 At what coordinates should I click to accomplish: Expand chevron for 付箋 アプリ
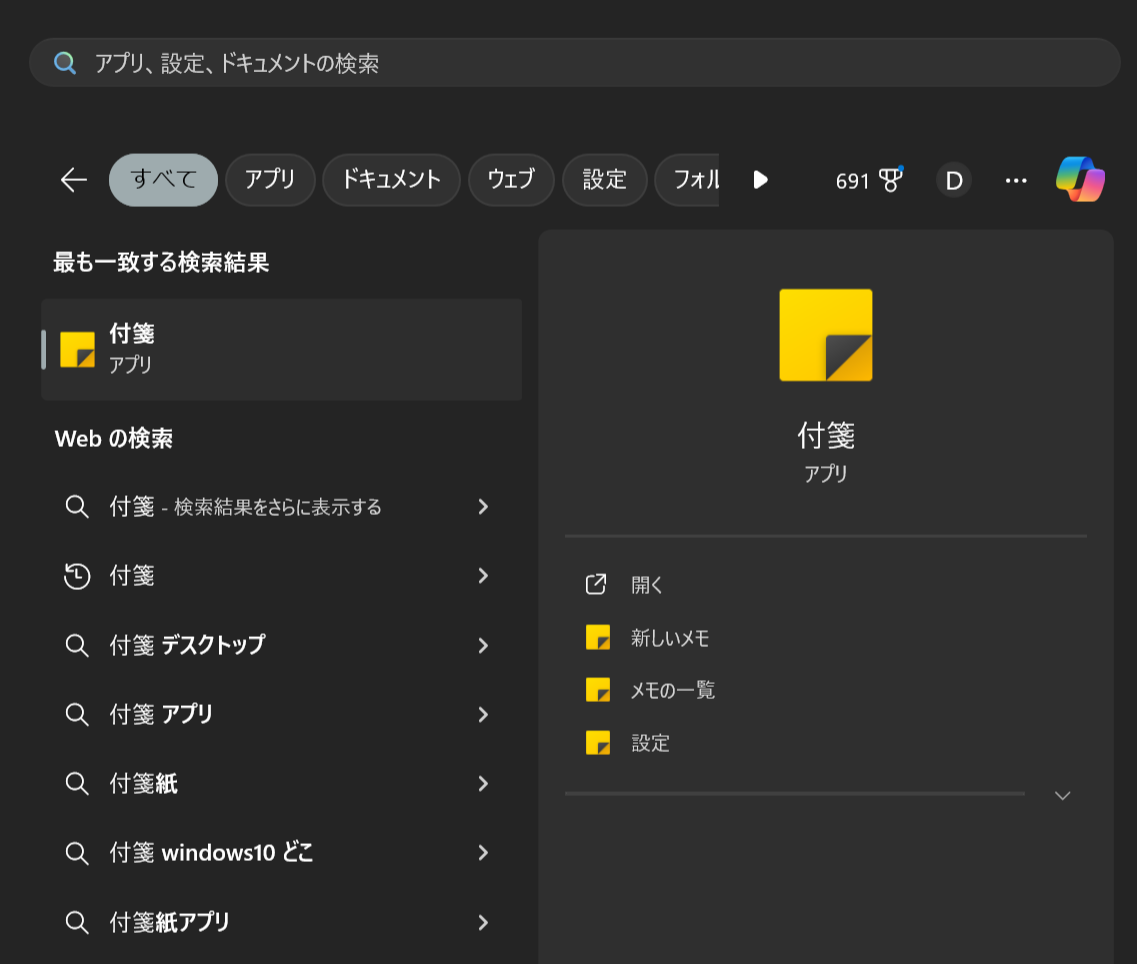coord(484,714)
